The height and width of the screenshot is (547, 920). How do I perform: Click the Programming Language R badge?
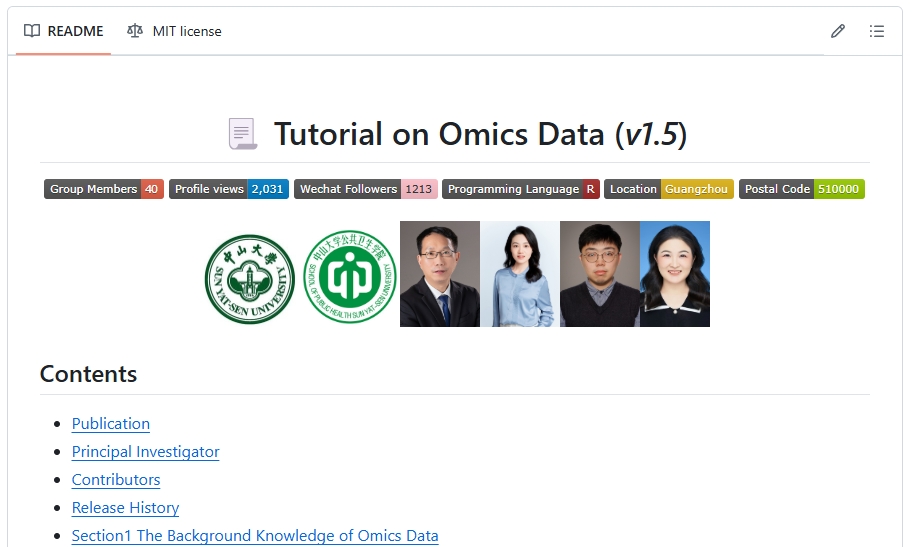click(520, 189)
